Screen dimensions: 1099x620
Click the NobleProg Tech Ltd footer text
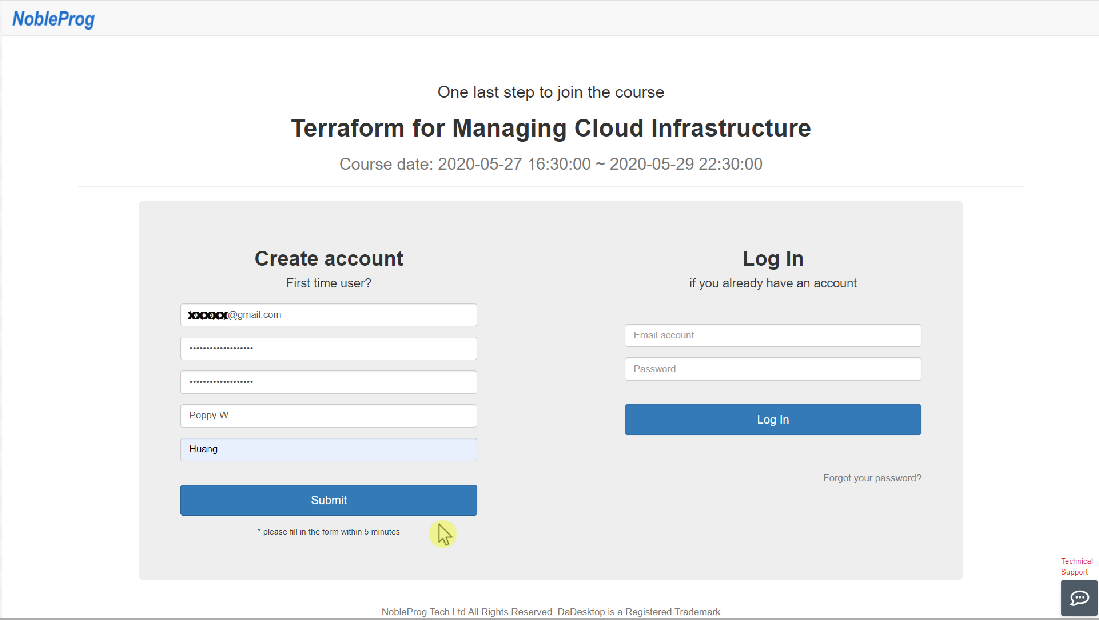pyautogui.click(x=551, y=612)
